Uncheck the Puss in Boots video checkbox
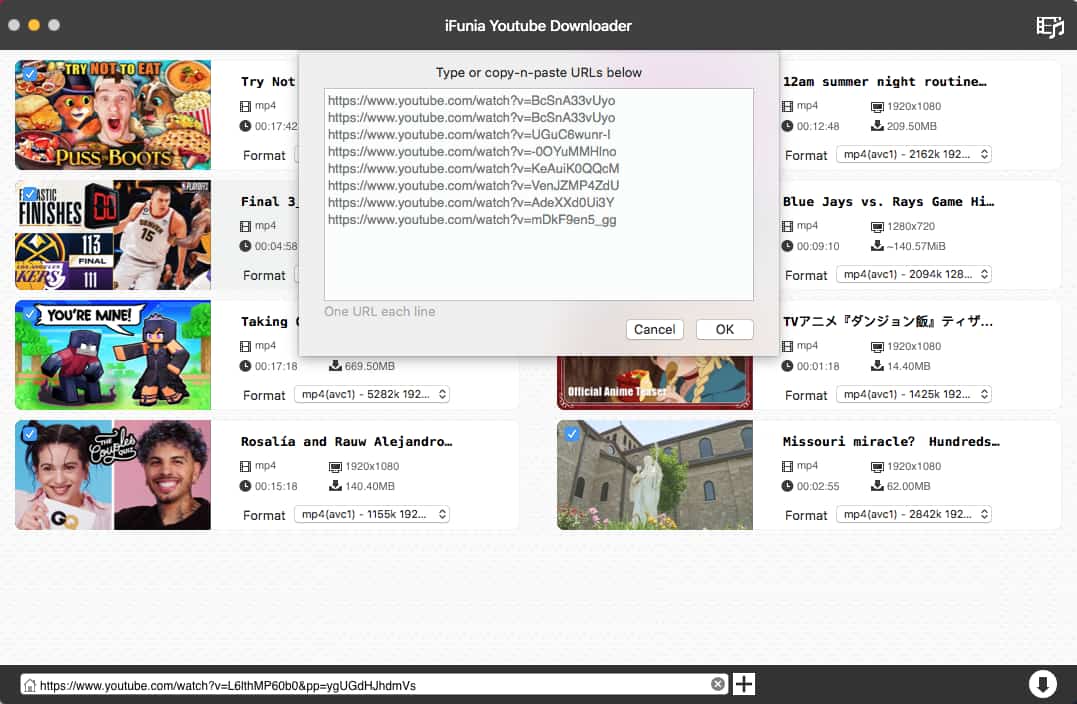This screenshot has width=1077, height=704. coord(30,74)
